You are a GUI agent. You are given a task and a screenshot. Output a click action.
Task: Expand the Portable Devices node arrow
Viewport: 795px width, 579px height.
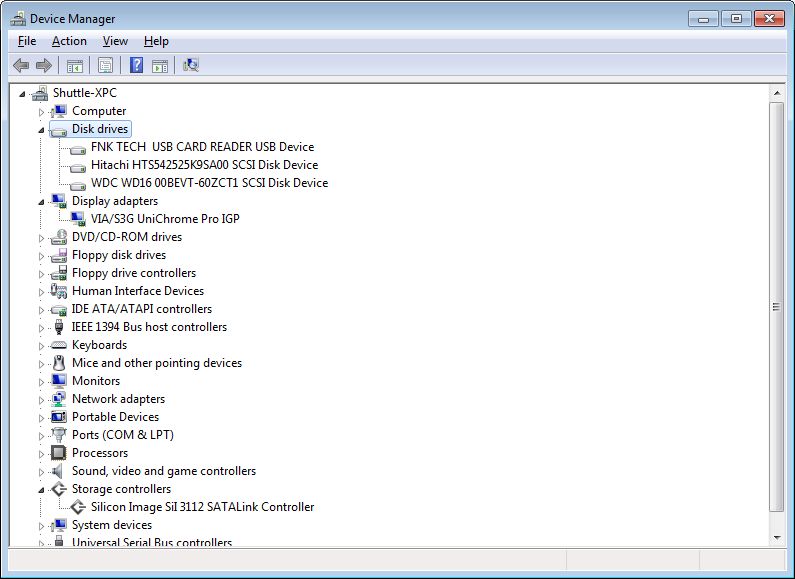(41, 418)
